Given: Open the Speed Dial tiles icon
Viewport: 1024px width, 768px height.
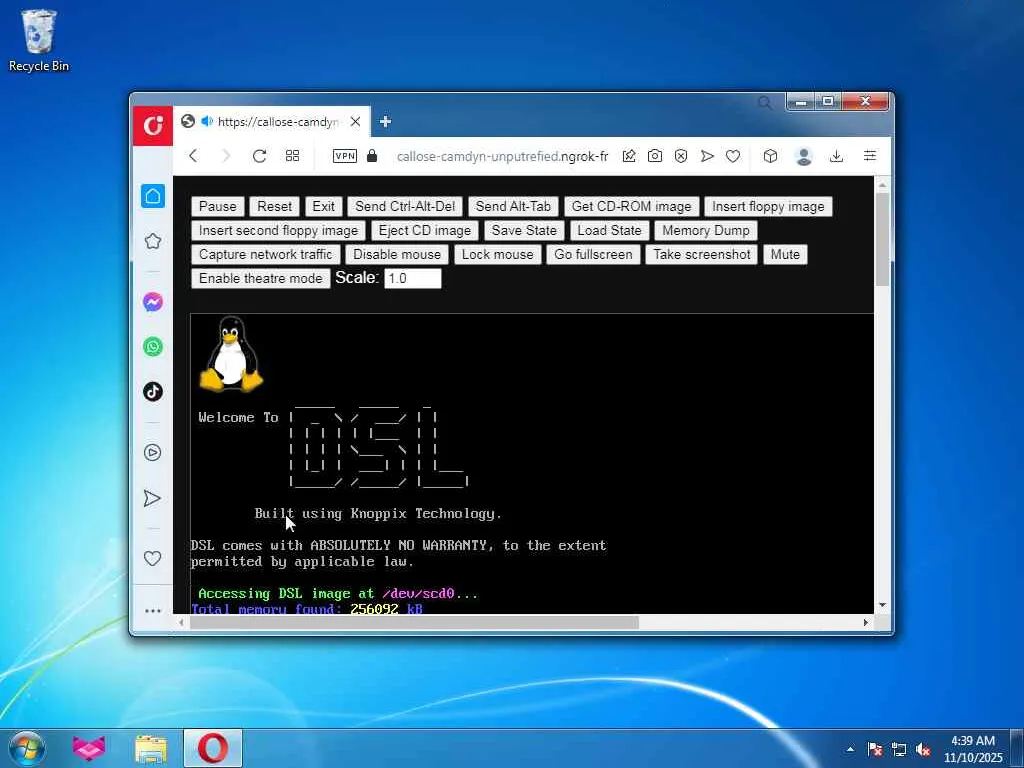Looking at the screenshot, I should pyautogui.click(x=293, y=156).
